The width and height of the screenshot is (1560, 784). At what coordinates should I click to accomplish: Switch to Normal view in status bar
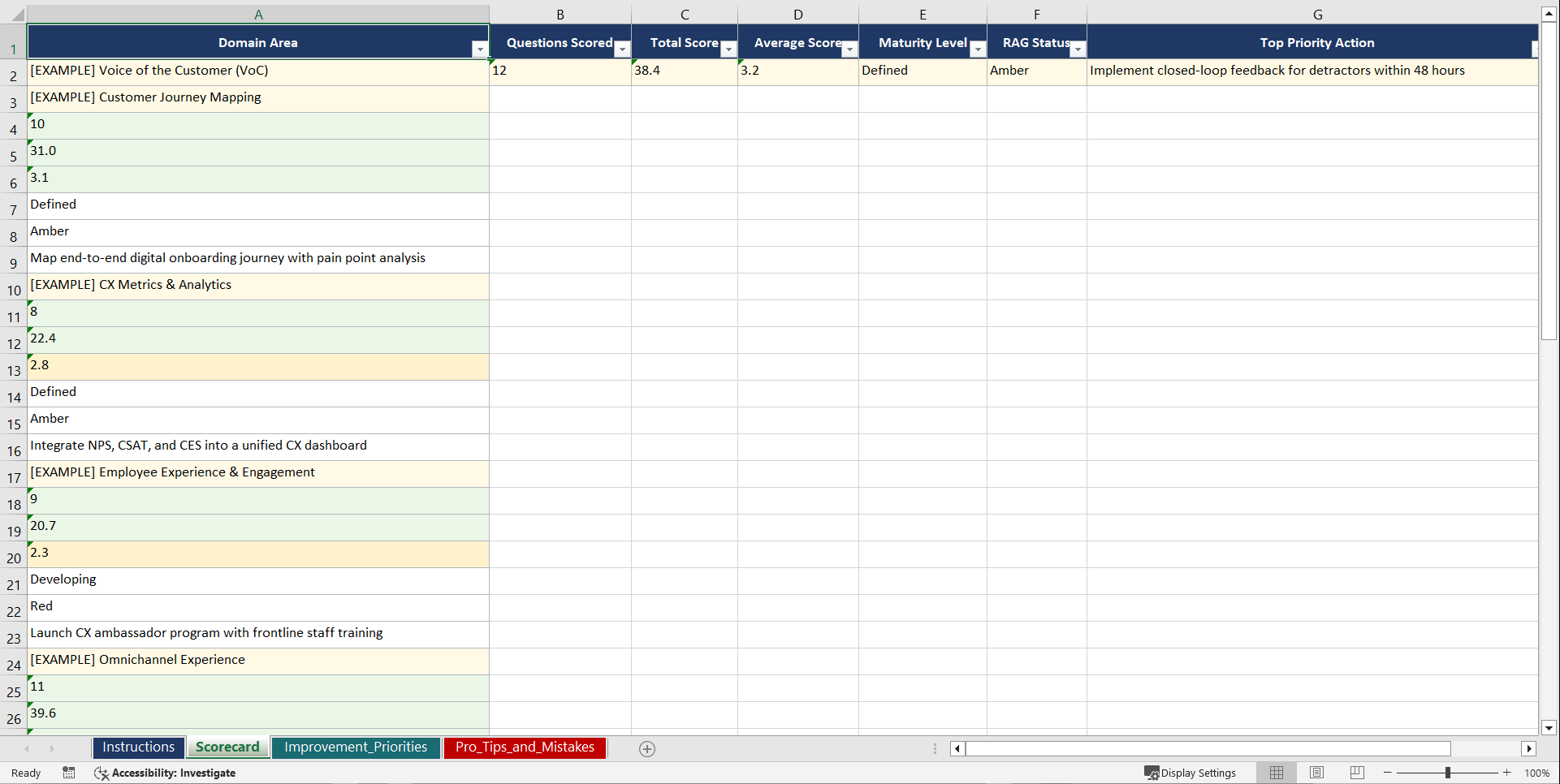pos(1276,773)
